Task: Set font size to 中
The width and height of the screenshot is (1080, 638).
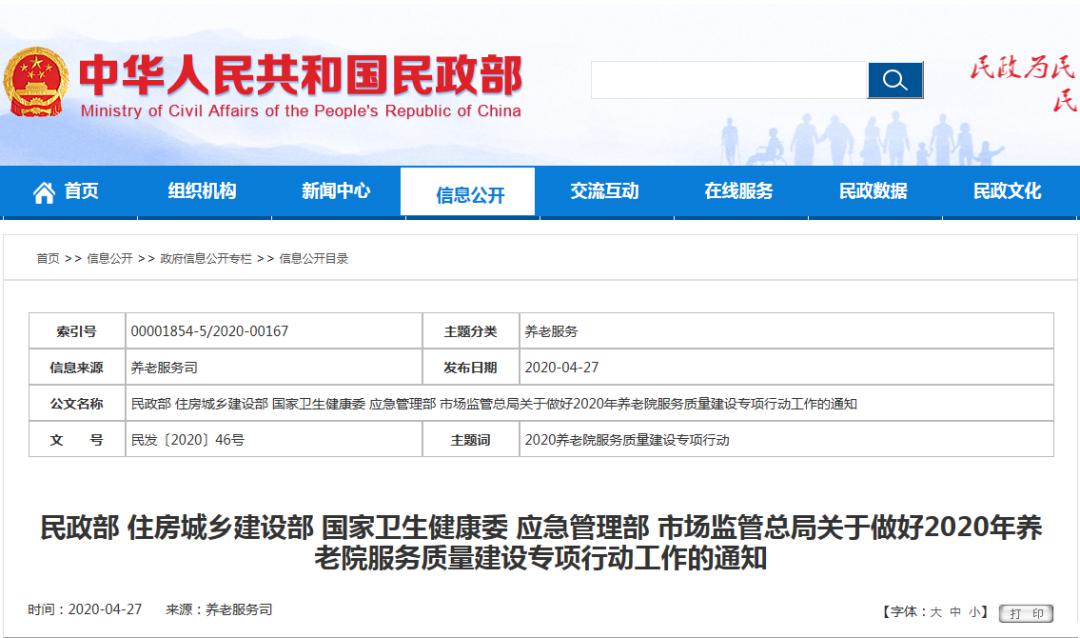Action: [x=955, y=612]
